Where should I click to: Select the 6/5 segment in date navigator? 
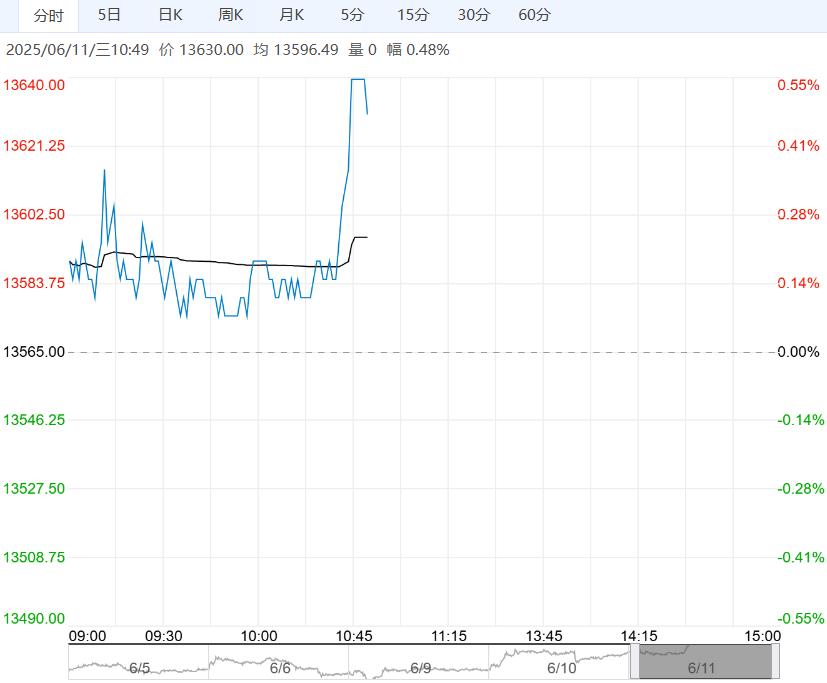[x=139, y=667]
